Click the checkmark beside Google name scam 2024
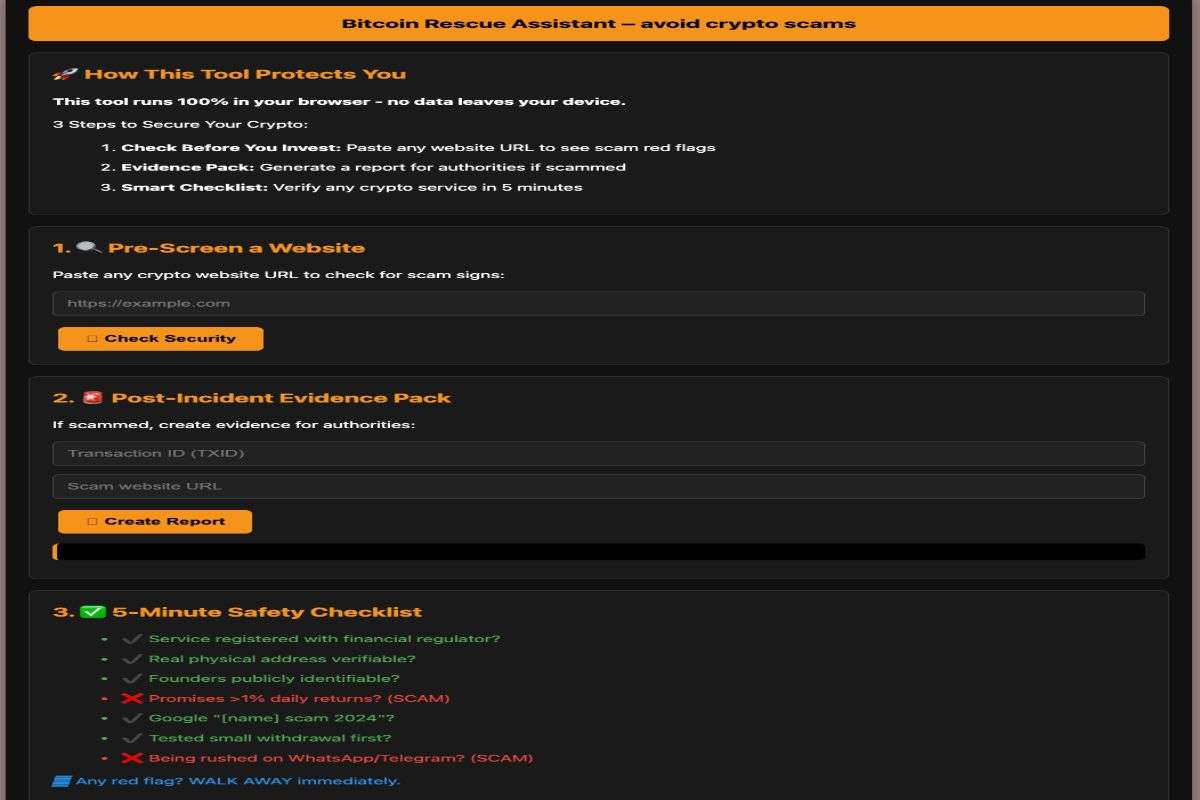The width and height of the screenshot is (1200, 800). pyautogui.click(x=131, y=717)
